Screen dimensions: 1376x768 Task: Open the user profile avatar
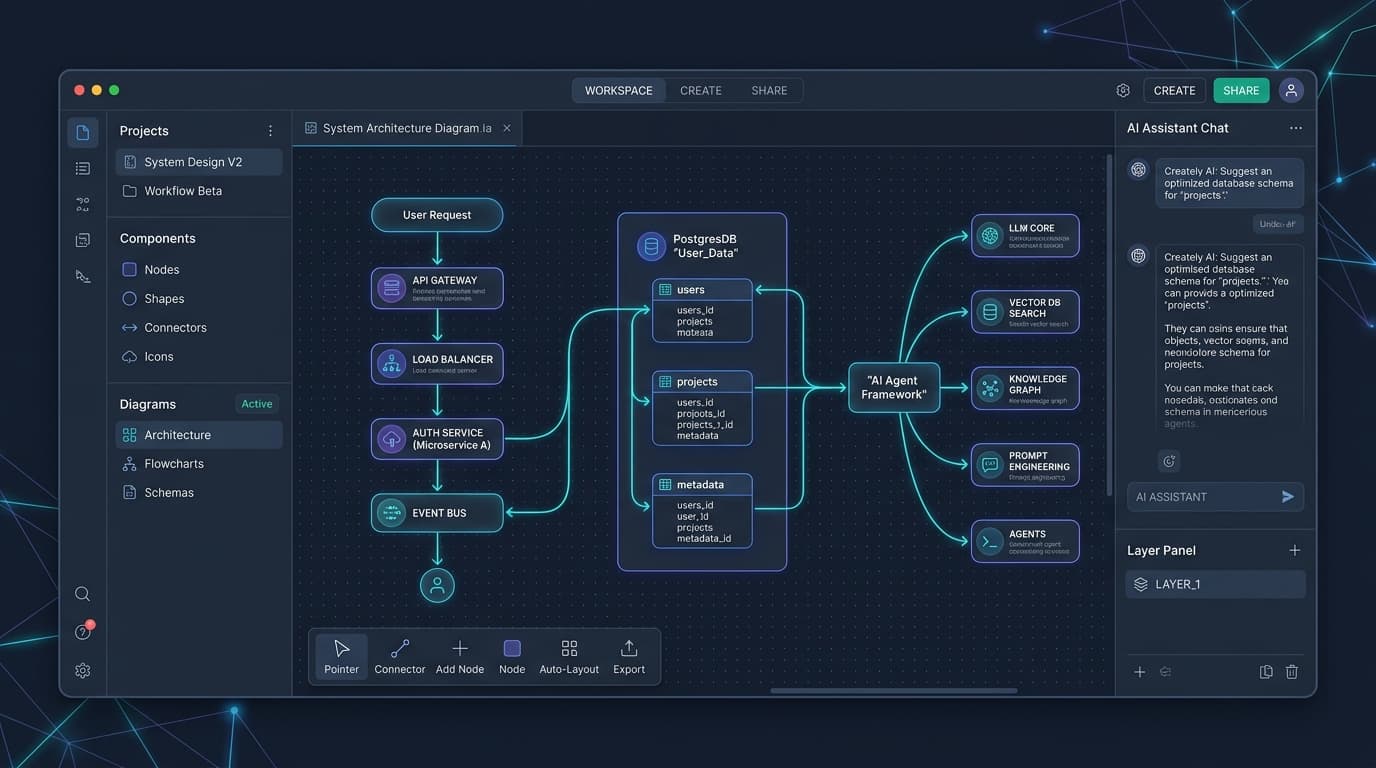[1291, 90]
